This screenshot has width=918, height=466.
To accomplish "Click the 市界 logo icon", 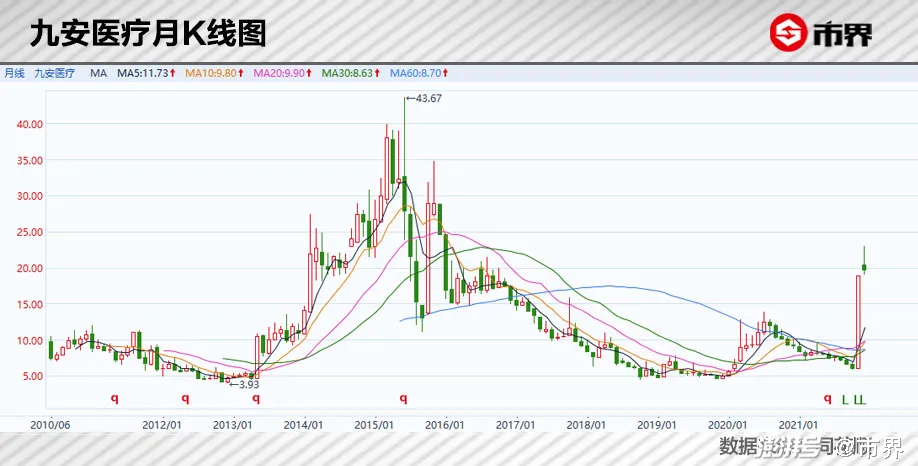I will 789,34.
